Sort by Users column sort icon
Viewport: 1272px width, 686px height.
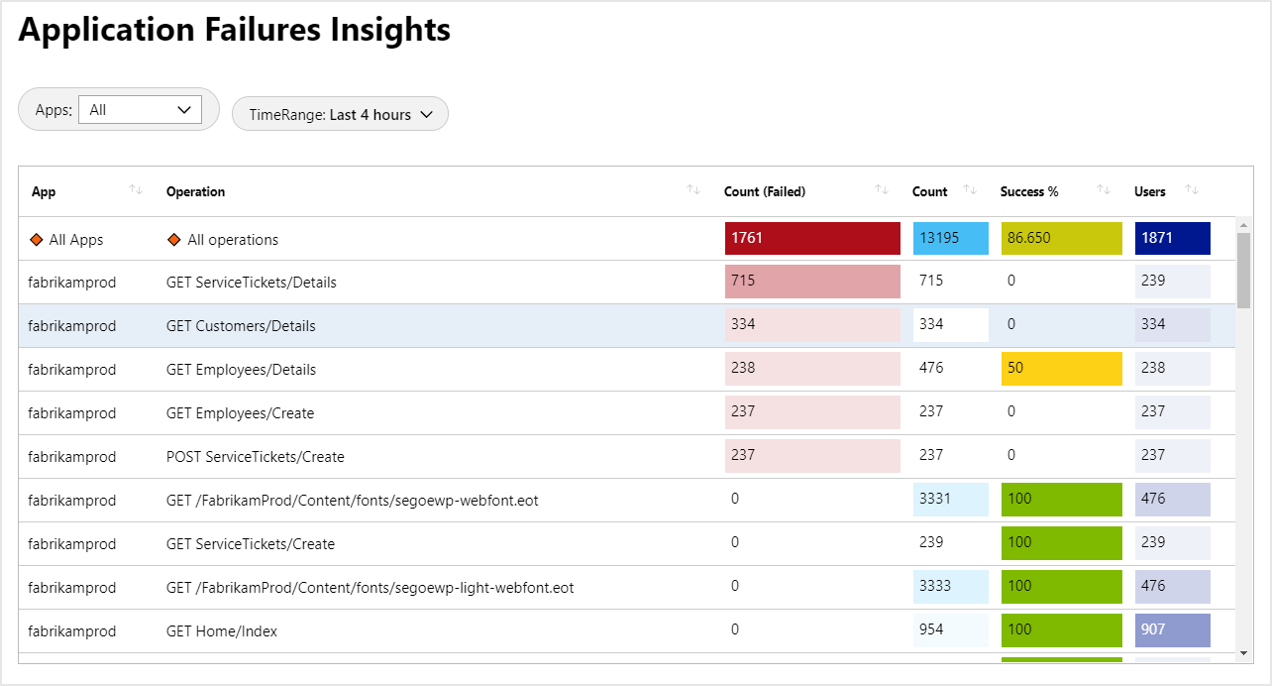1191,190
